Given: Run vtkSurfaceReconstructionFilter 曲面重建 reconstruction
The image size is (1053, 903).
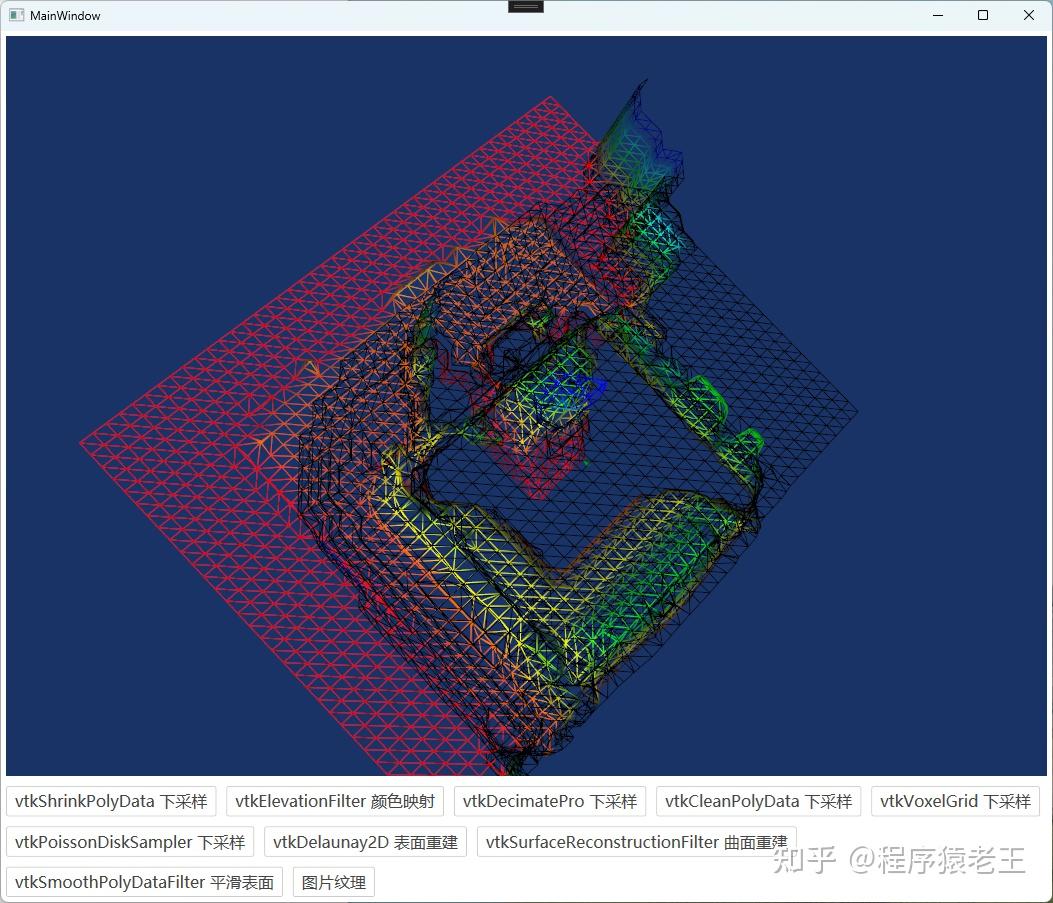Looking at the screenshot, I should tap(637, 842).
